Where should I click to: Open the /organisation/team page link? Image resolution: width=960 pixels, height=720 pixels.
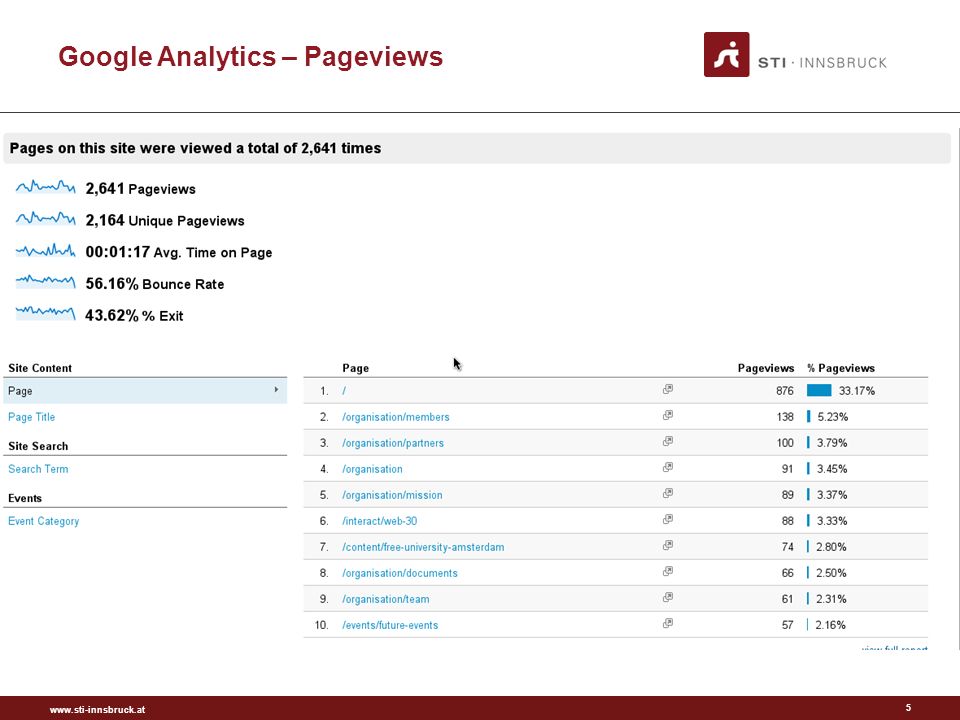[x=386, y=599]
